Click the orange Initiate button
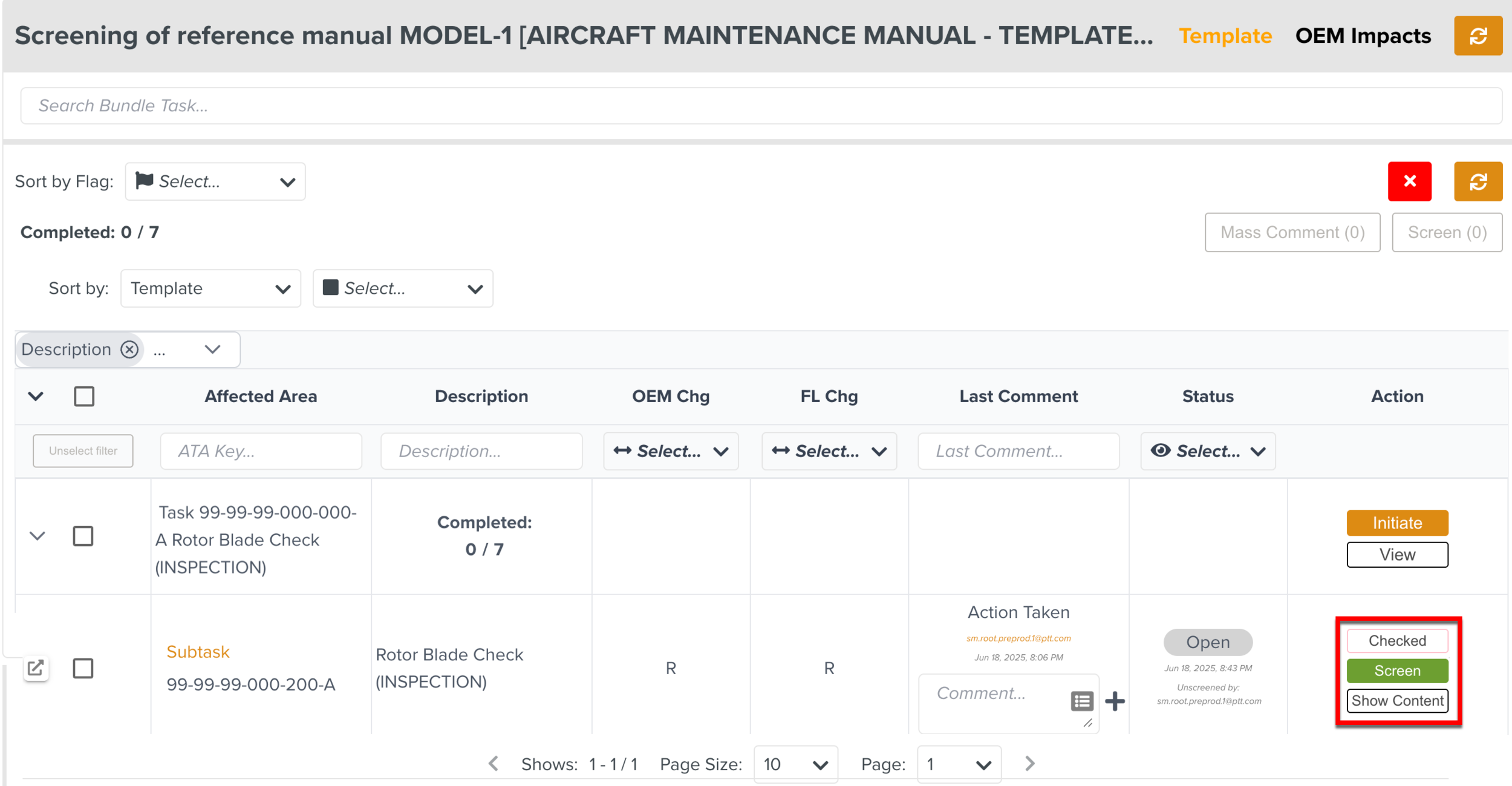The height and width of the screenshot is (786, 1512). pos(1396,523)
